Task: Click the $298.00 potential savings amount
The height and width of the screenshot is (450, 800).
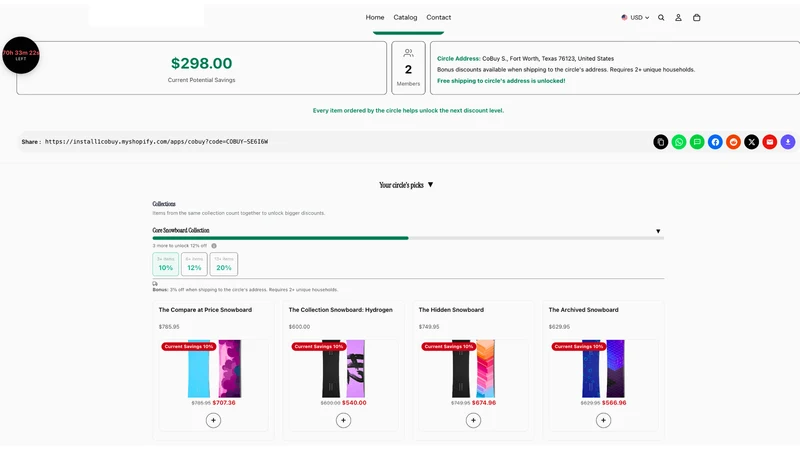Action: click(x=202, y=63)
